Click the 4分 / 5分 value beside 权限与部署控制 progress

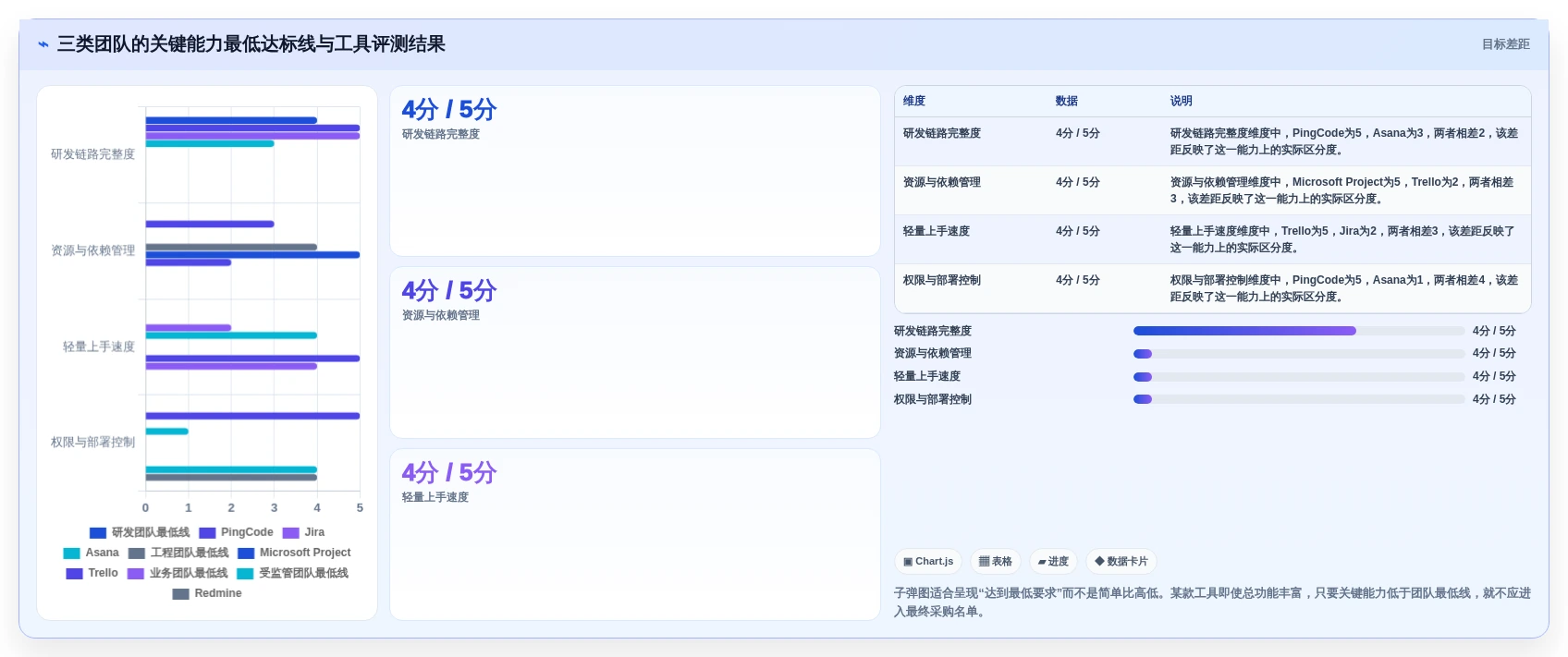1494,399
